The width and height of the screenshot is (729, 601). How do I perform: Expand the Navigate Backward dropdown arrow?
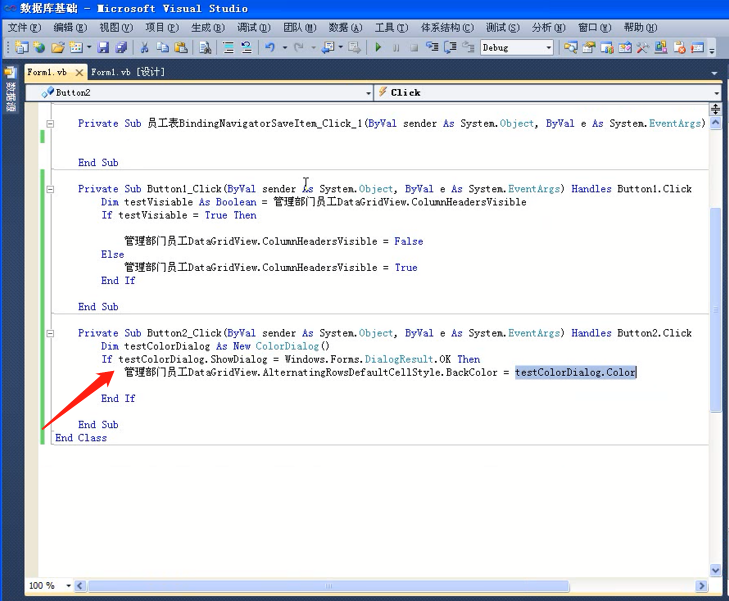point(340,47)
